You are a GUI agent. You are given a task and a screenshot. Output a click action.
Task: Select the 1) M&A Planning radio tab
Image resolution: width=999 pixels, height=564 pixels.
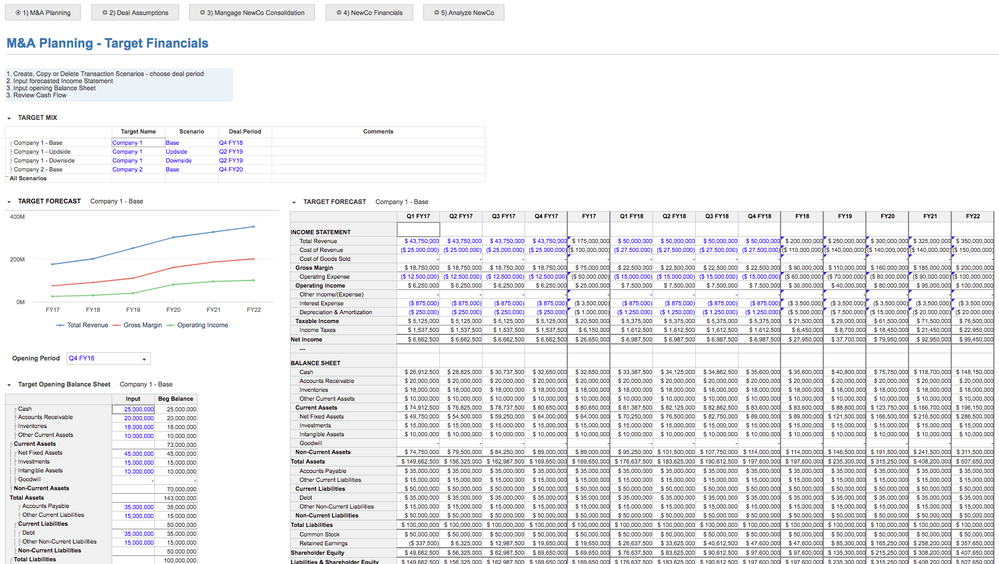pyautogui.click(x=44, y=13)
